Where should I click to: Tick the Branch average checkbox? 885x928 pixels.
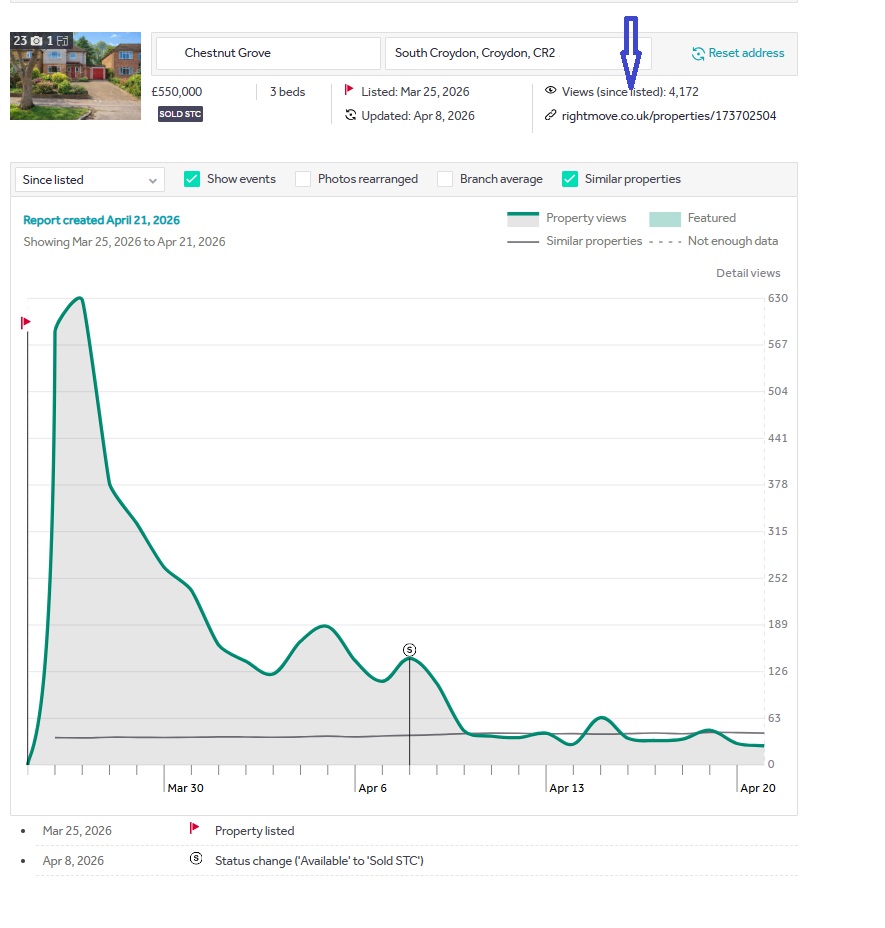click(445, 179)
